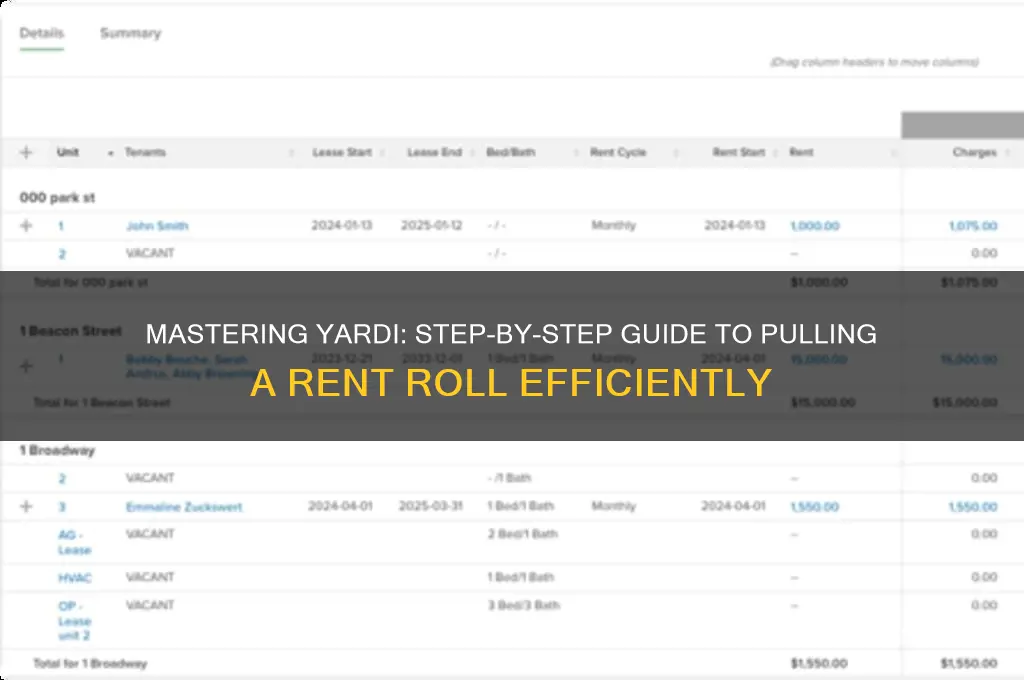Open the AG - Lease unit
The width and height of the screenshot is (1024, 680).
click(x=74, y=542)
